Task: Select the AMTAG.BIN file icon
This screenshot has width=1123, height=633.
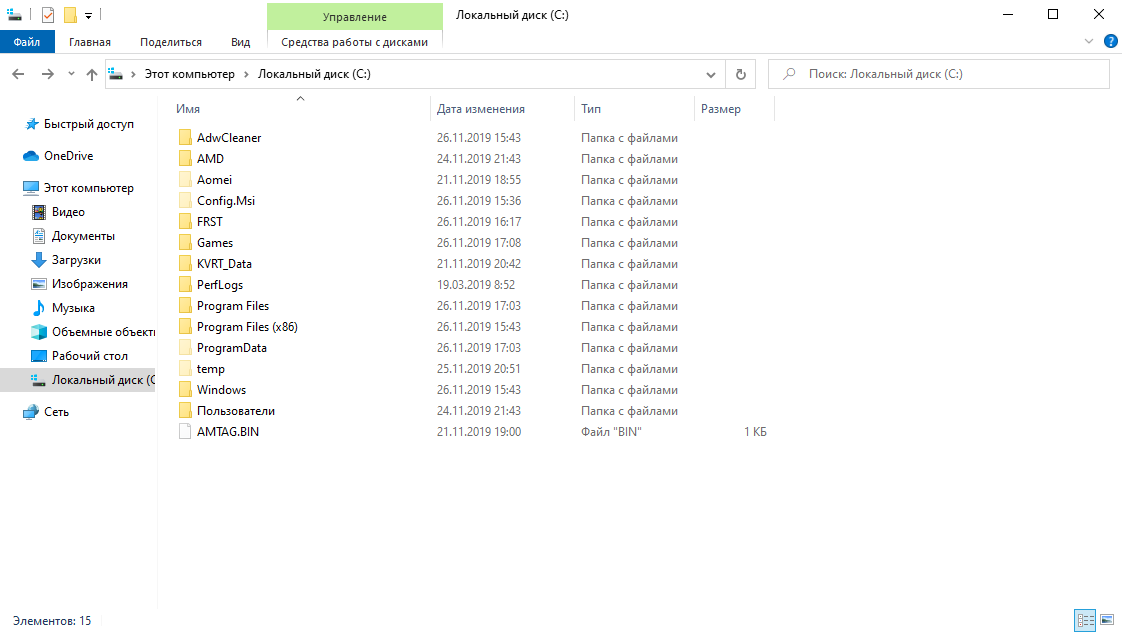Action: [x=185, y=432]
